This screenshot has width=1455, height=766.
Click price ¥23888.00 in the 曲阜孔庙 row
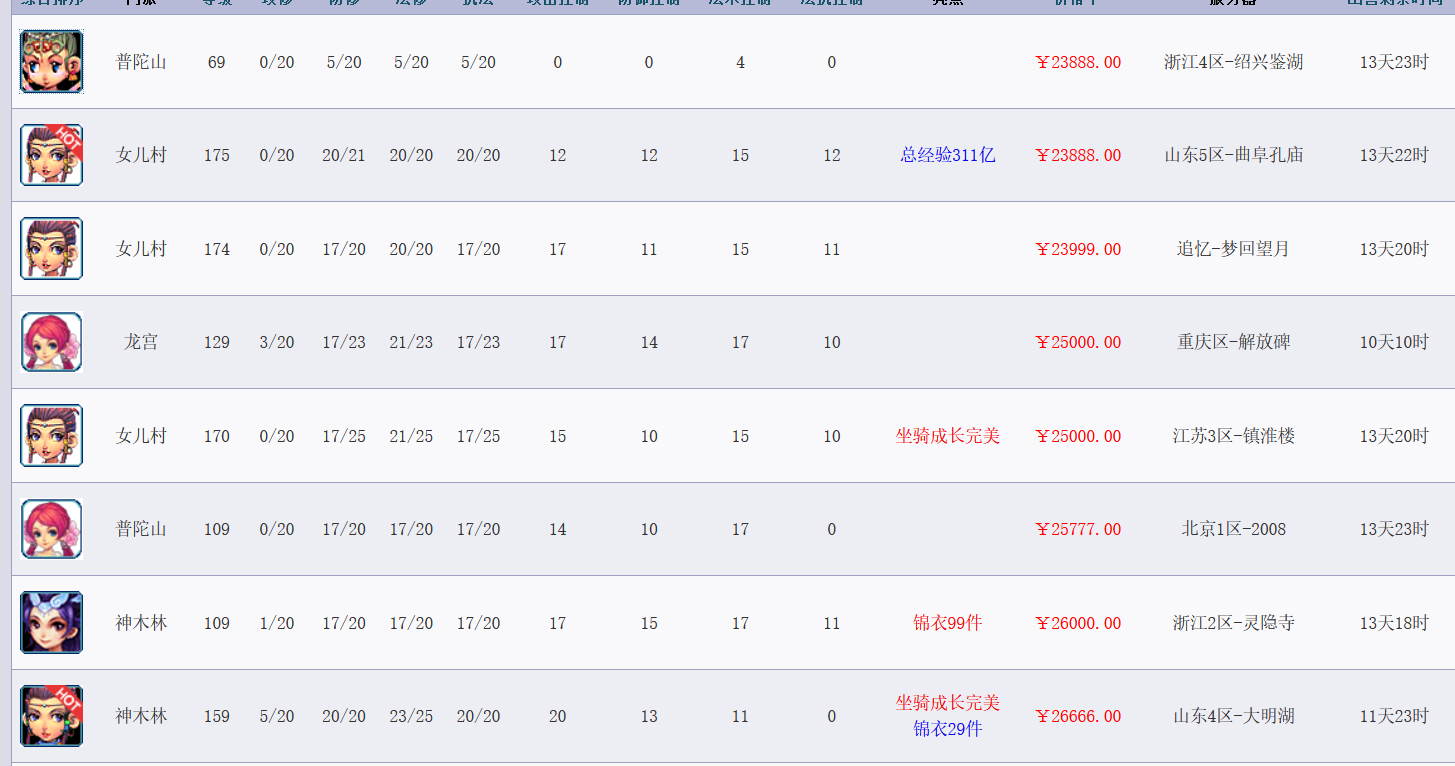[x=1078, y=155]
